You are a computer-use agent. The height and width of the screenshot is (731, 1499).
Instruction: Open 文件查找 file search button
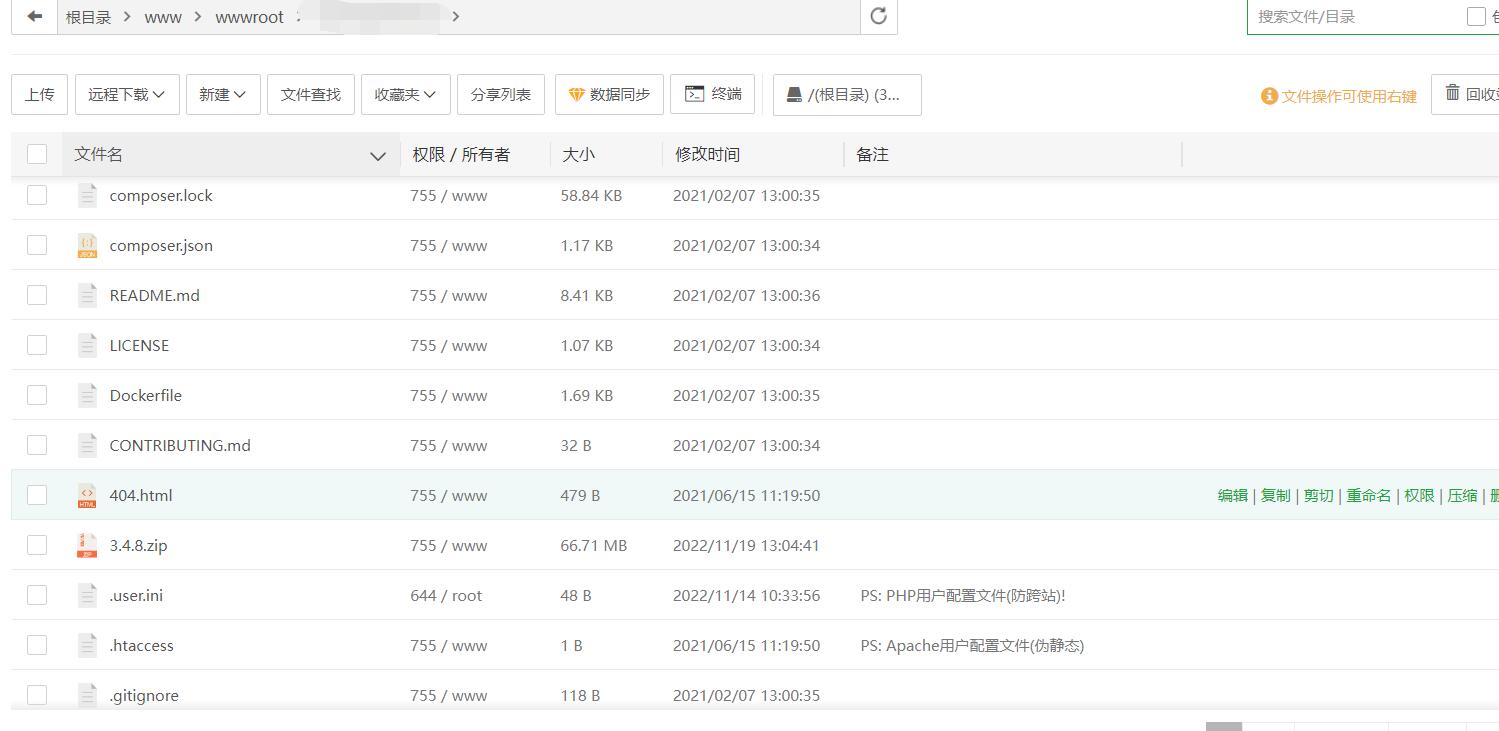[311, 94]
